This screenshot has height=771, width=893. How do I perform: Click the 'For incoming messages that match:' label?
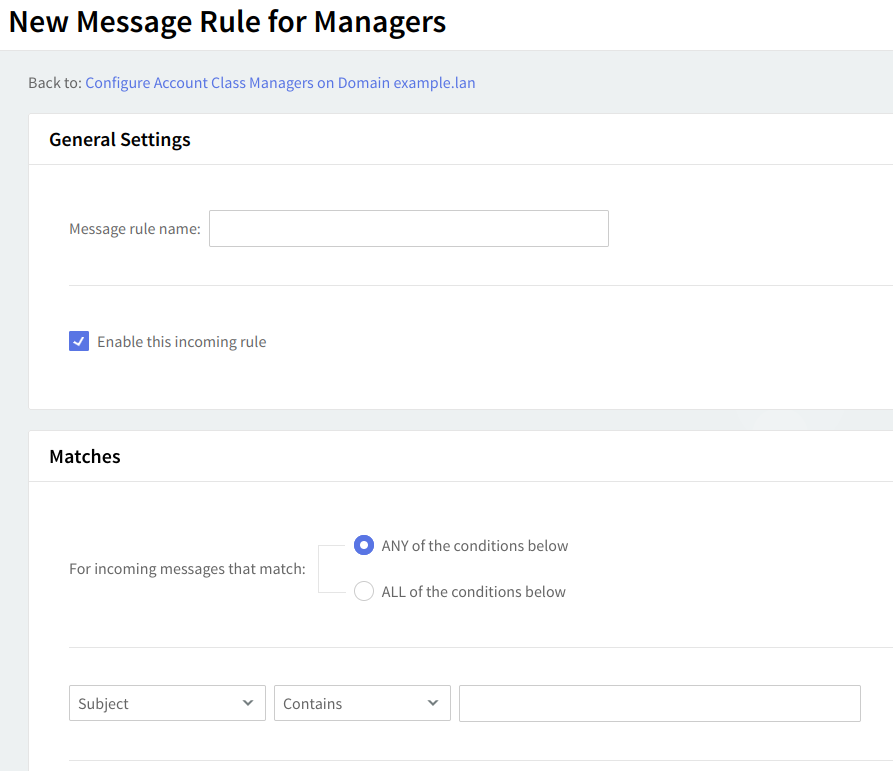pyautogui.click(x=187, y=569)
